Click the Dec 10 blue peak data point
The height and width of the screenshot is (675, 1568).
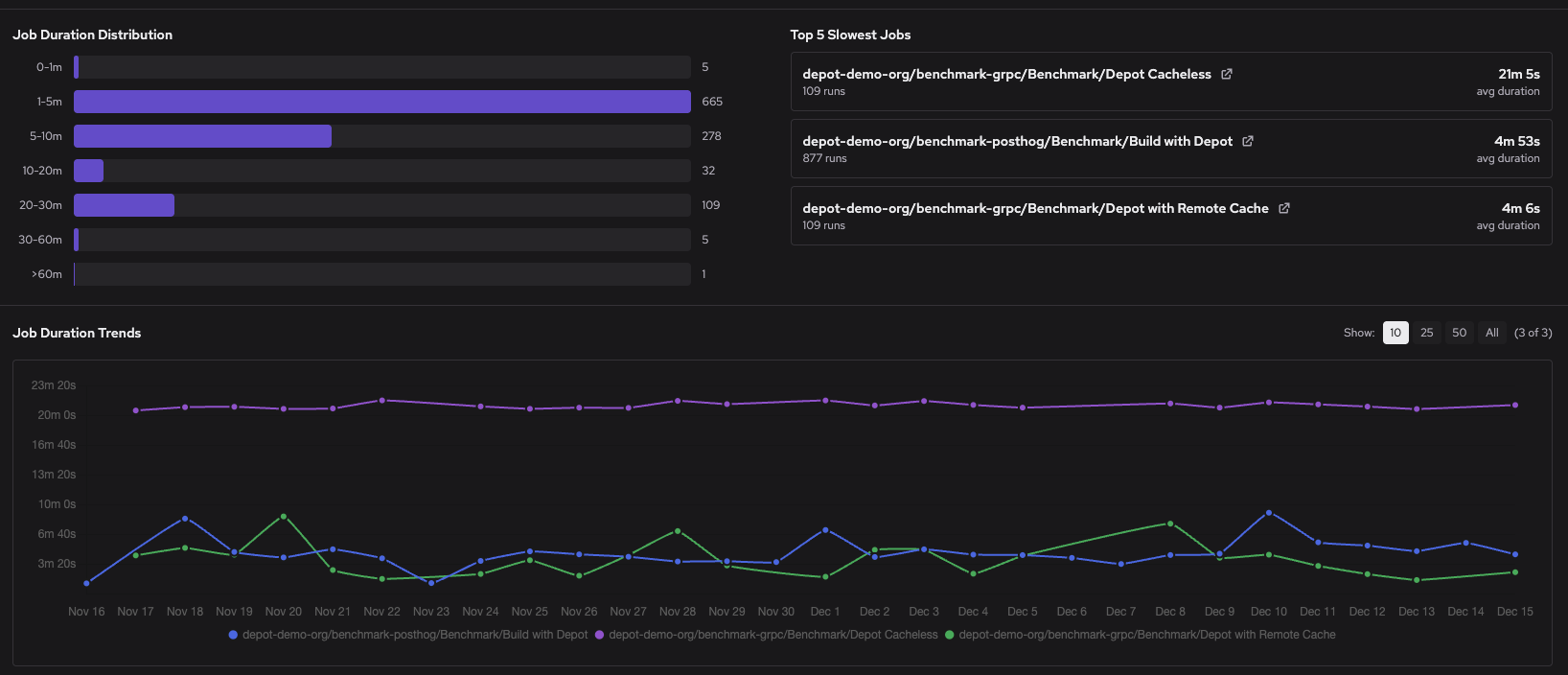point(1269,513)
